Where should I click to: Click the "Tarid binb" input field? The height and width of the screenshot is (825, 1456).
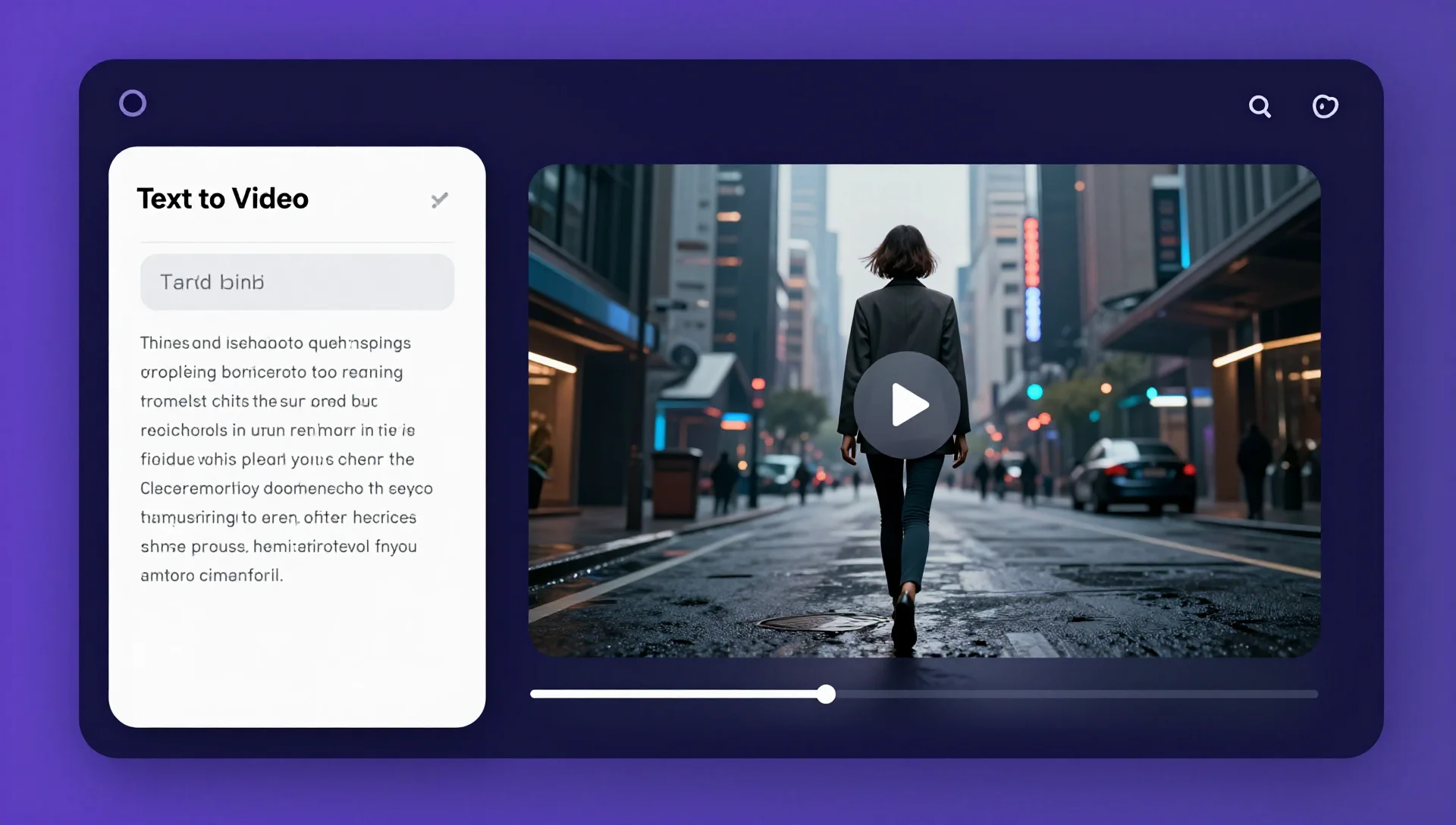point(297,282)
